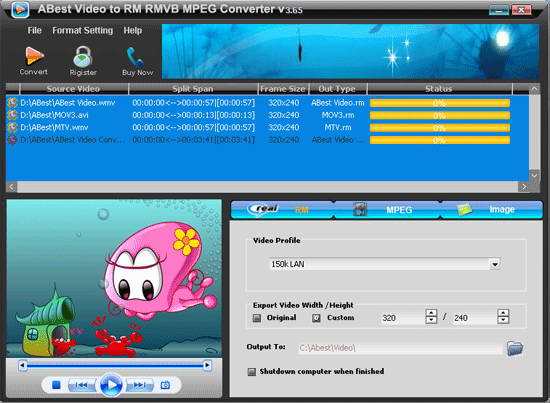Click the progress bar of the MTV.wmv row
This screenshot has height=403, width=550.
tap(440, 128)
